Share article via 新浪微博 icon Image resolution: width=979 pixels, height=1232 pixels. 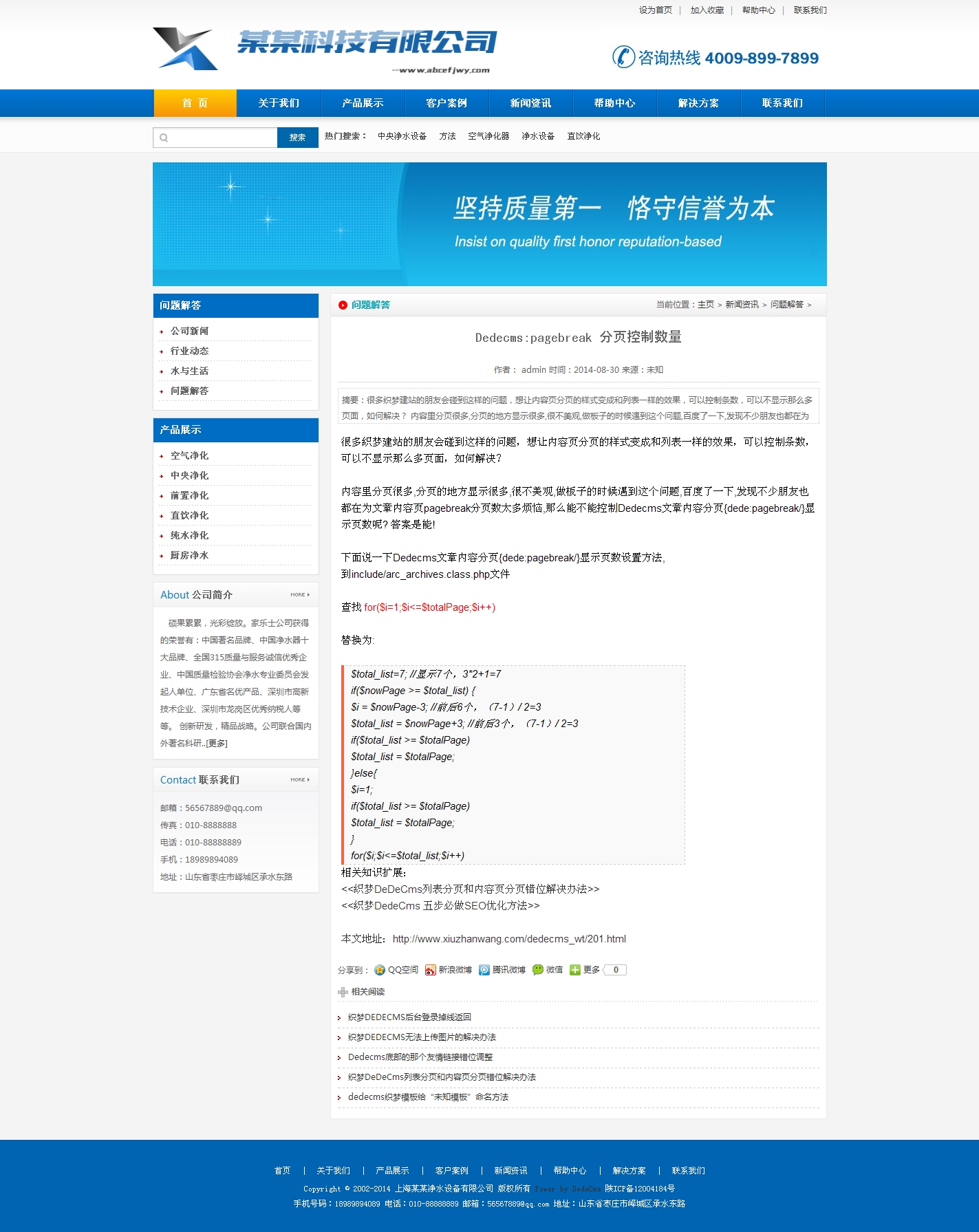(x=431, y=970)
